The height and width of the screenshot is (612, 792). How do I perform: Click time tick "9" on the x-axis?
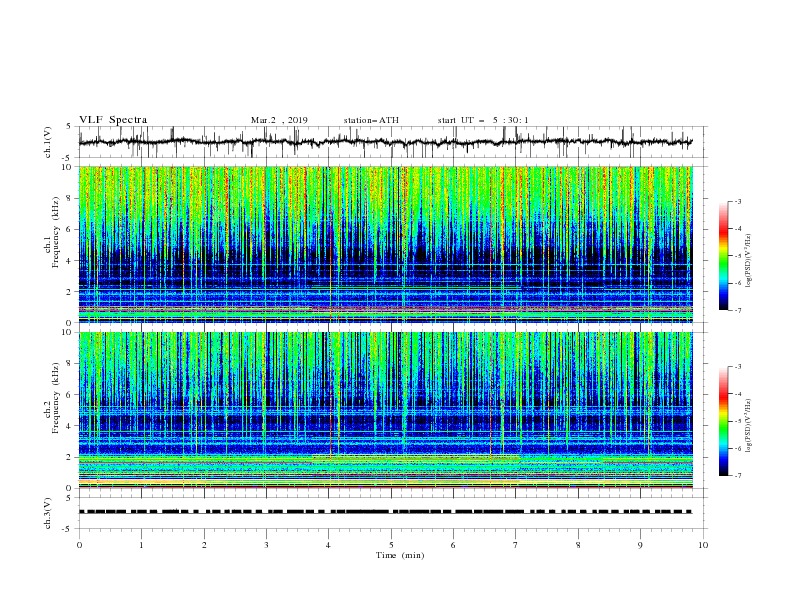(x=640, y=545)
